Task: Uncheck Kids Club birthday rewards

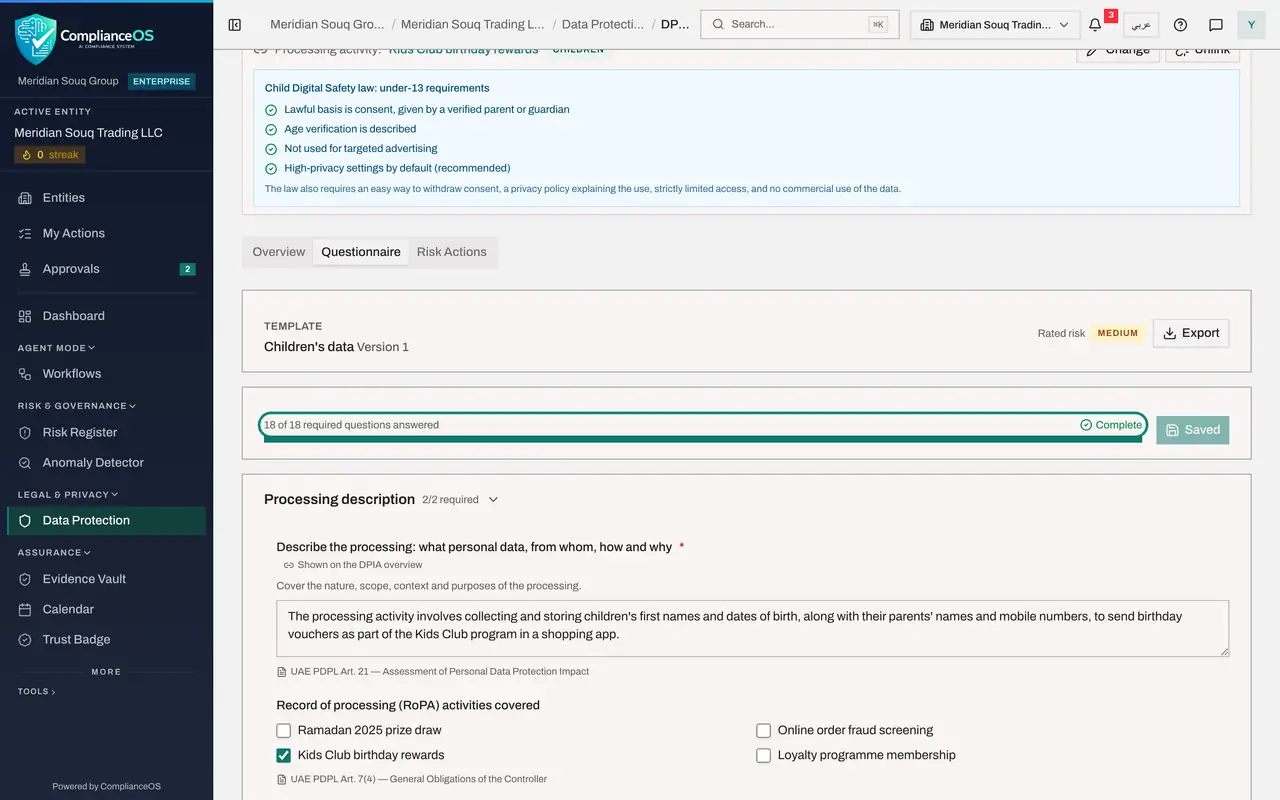Action: pyautogui.click(x=284, y=755)
